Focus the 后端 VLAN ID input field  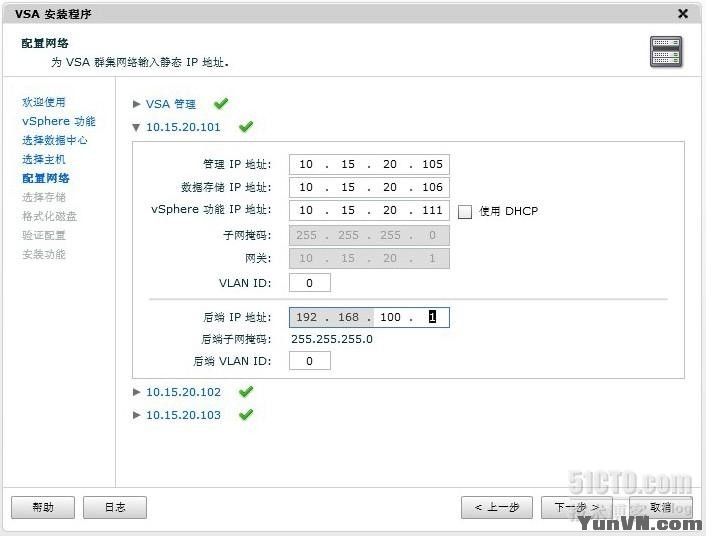pos(310,361)
